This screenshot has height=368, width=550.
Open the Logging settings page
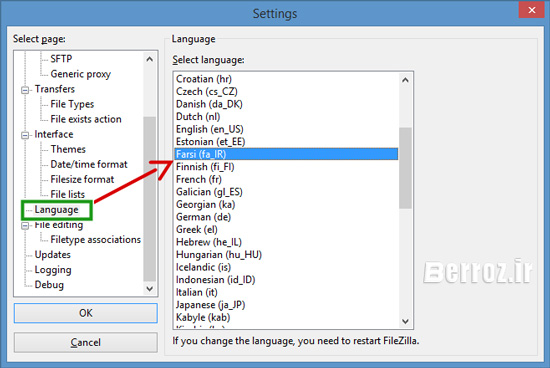coord(53,270)
